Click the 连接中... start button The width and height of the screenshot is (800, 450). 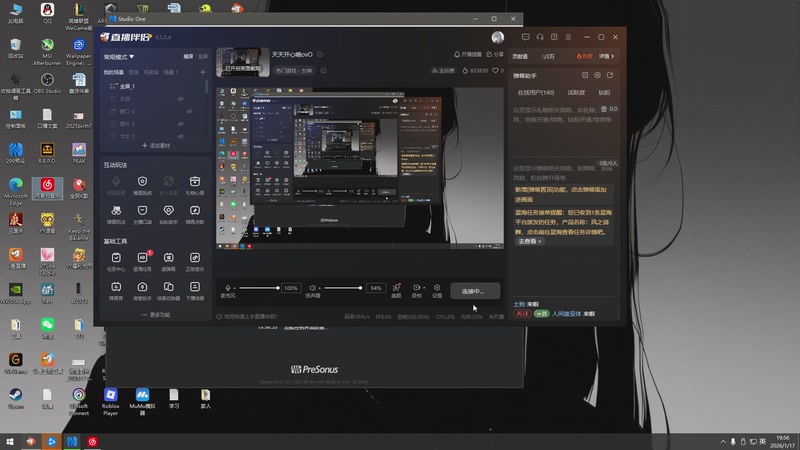475,291
